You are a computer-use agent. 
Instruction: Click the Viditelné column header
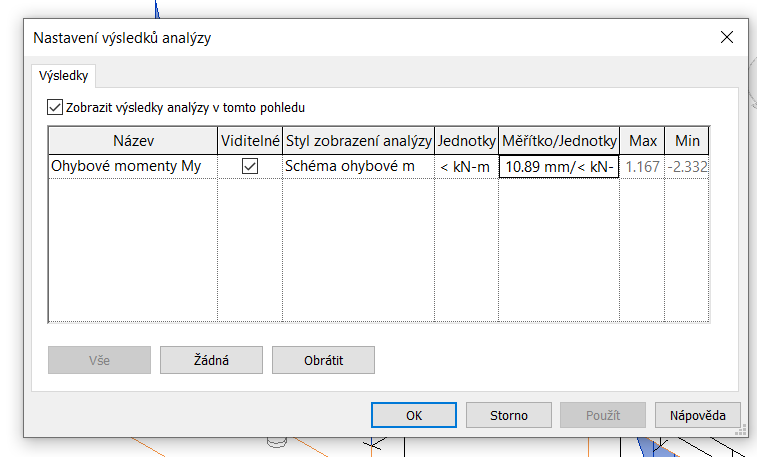(250, 141)
